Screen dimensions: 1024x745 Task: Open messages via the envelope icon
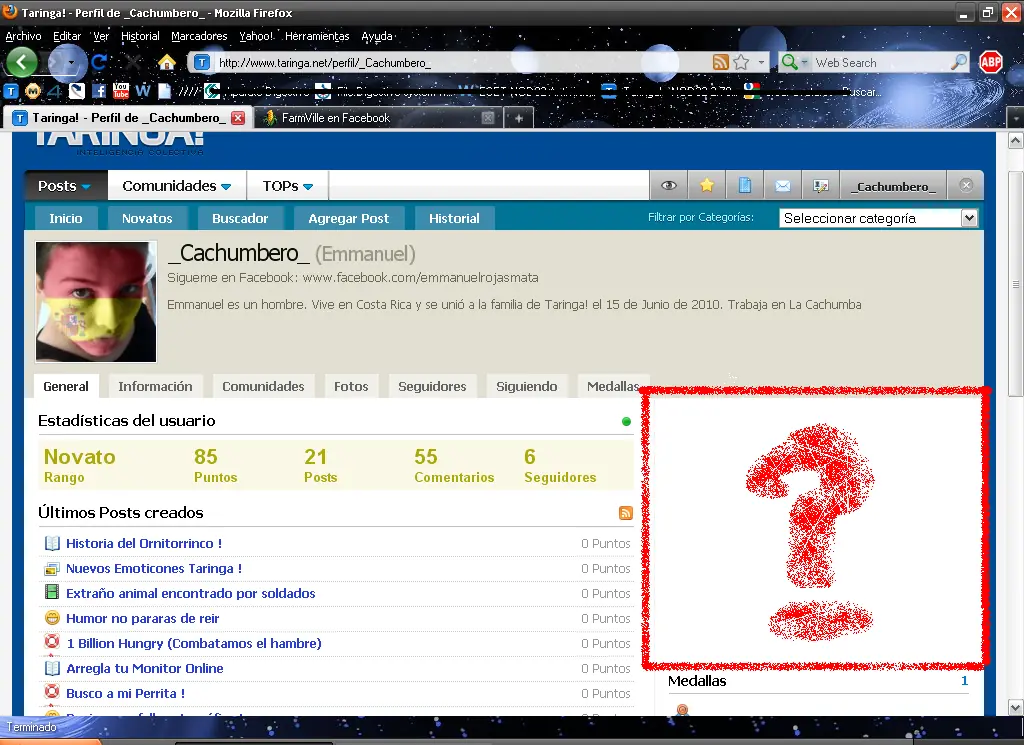(x=782, y=186)
